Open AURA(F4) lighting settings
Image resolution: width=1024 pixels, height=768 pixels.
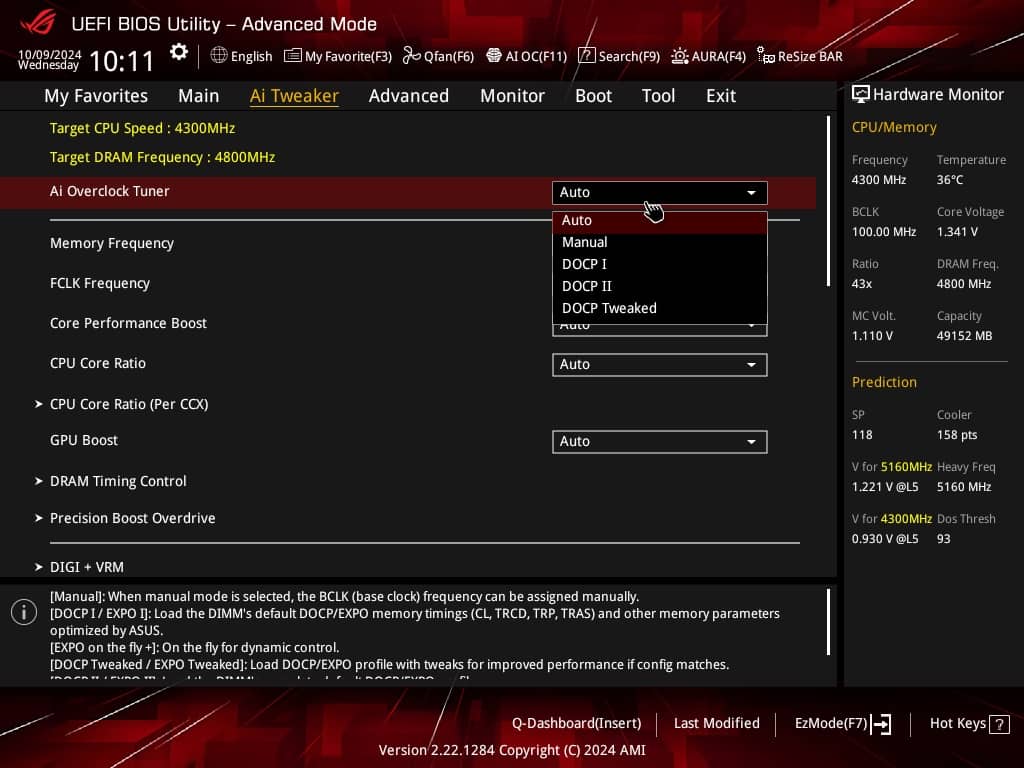click(709, 56)
